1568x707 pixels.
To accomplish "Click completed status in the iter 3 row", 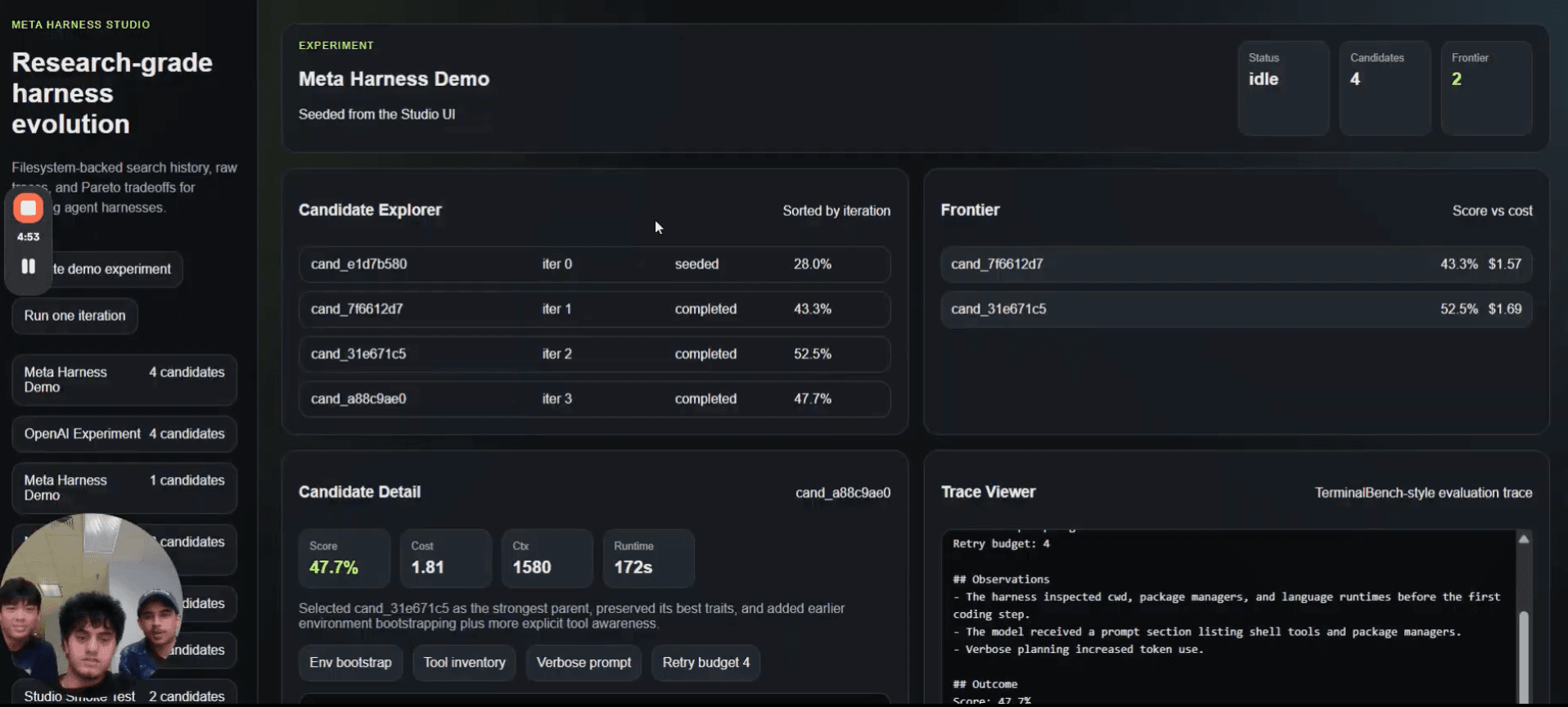I will click(705, 399).
